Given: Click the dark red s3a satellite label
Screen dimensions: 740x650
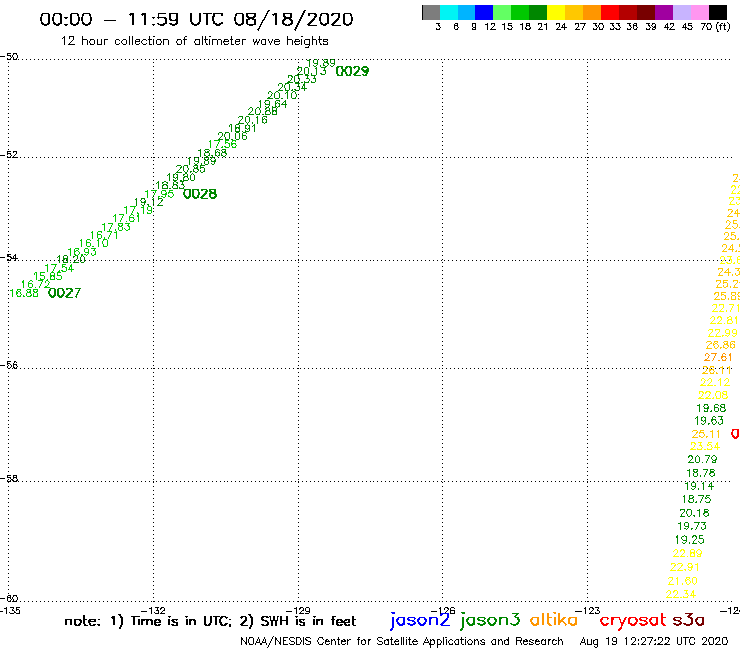Looking at the screenshot, I should (689, 620).
